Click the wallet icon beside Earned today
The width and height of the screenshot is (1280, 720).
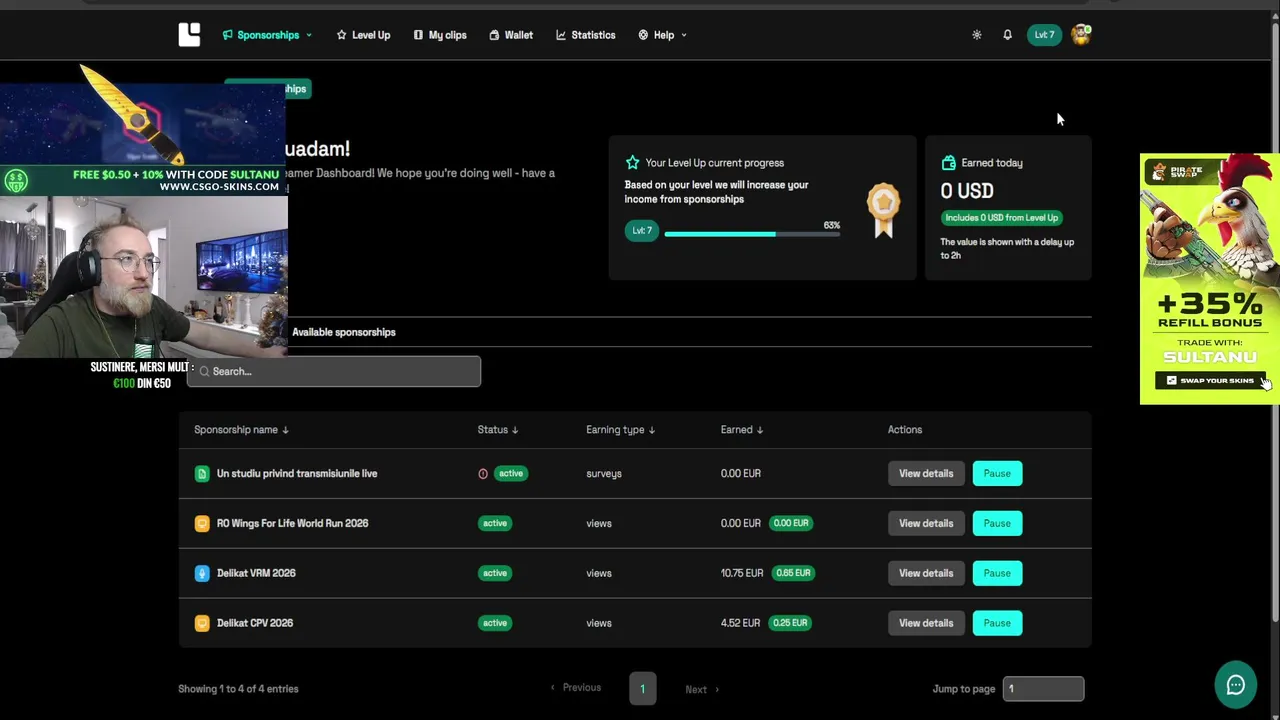[x=948, y=162]
